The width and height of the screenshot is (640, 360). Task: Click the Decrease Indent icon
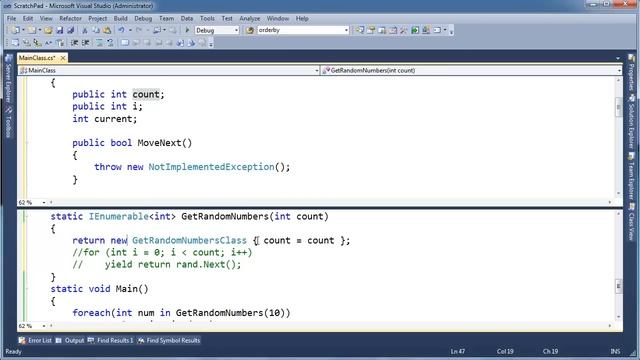coord(74,42)
